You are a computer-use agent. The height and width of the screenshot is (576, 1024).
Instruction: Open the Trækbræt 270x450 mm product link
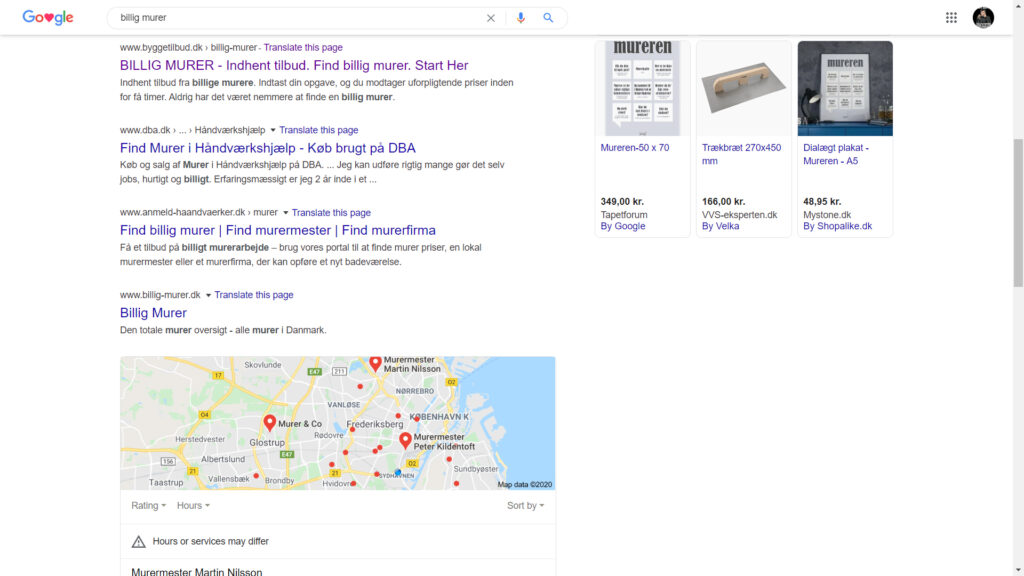point(741,155)
